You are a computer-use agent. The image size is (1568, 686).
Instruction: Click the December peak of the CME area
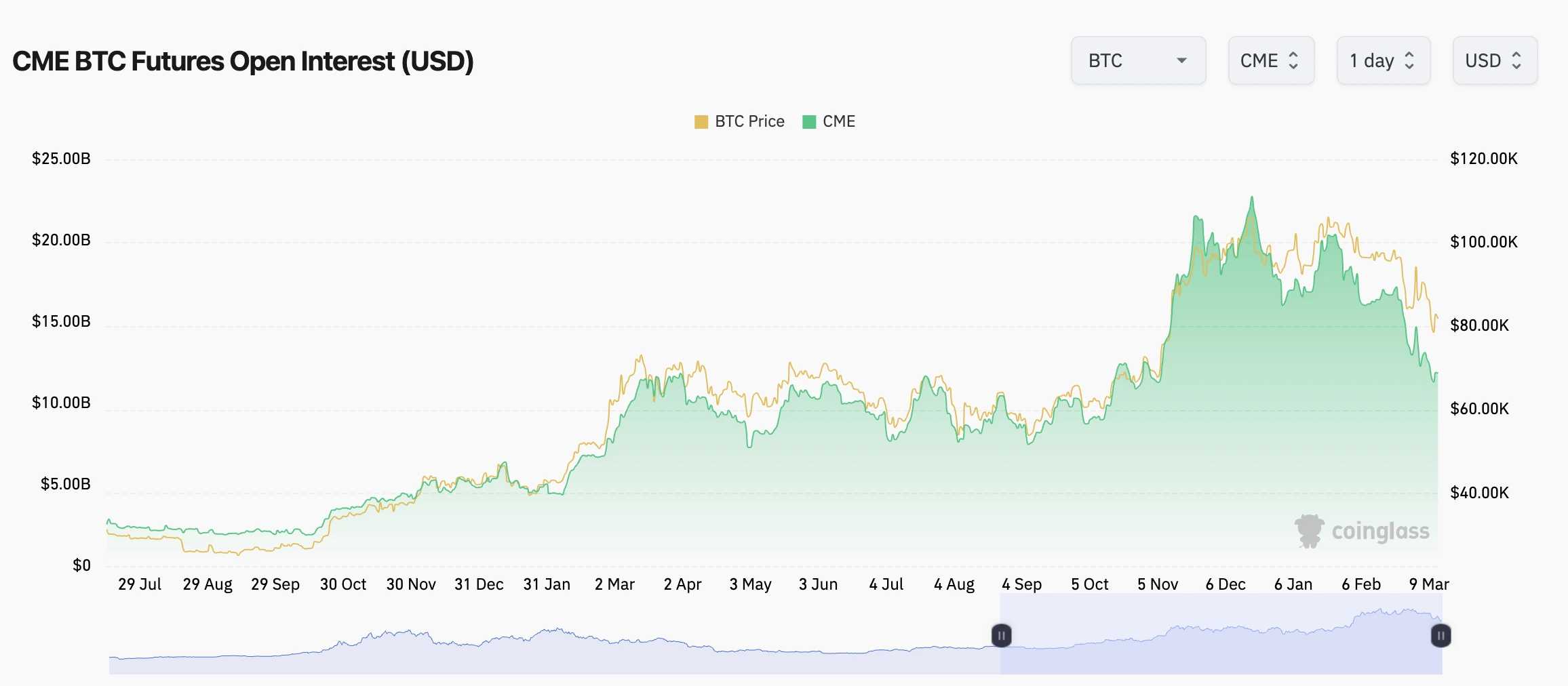coord(1252,198)
